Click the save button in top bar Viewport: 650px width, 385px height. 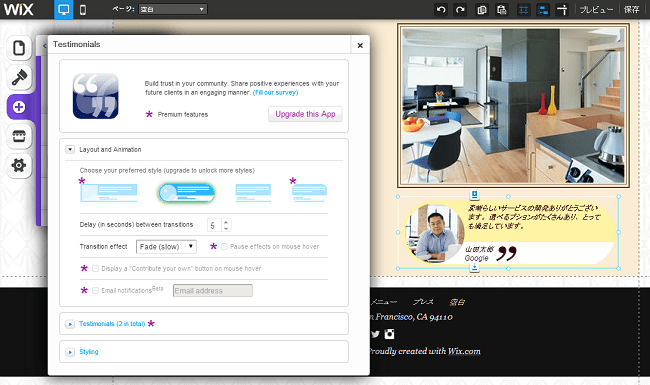632,10
